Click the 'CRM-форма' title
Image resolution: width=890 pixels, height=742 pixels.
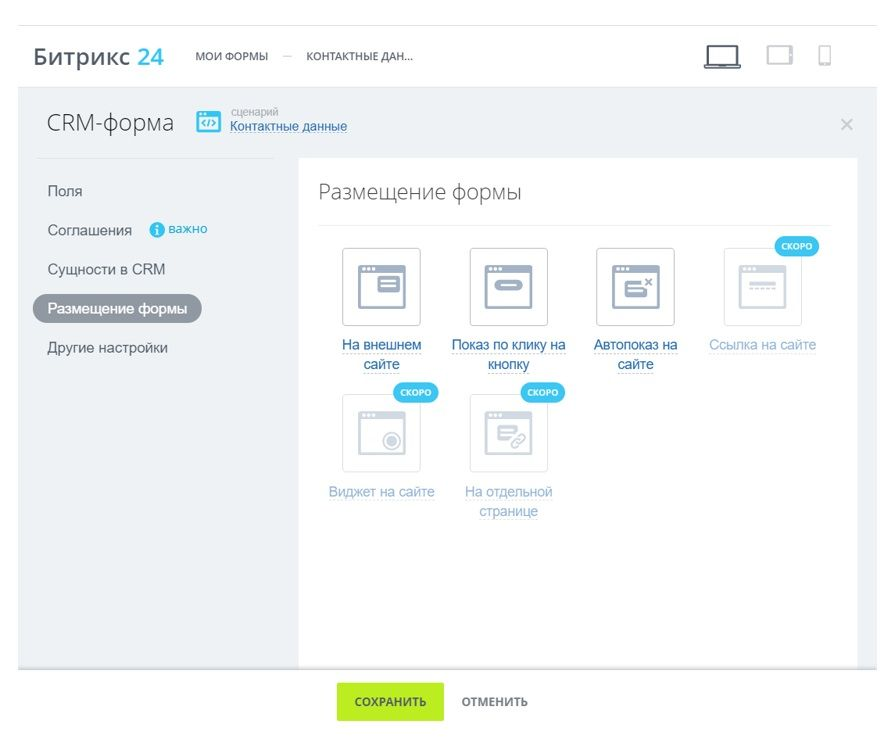tap(110, 123)
